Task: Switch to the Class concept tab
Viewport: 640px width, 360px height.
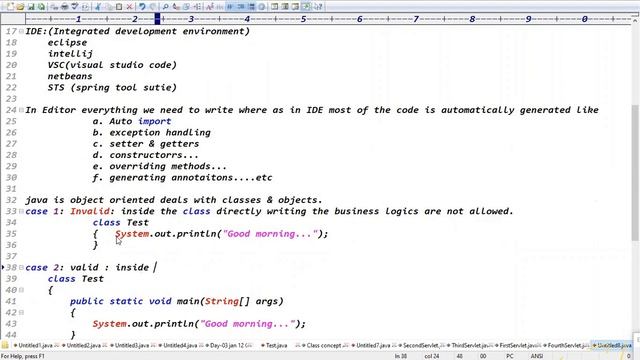Action: tap(324, 345)
